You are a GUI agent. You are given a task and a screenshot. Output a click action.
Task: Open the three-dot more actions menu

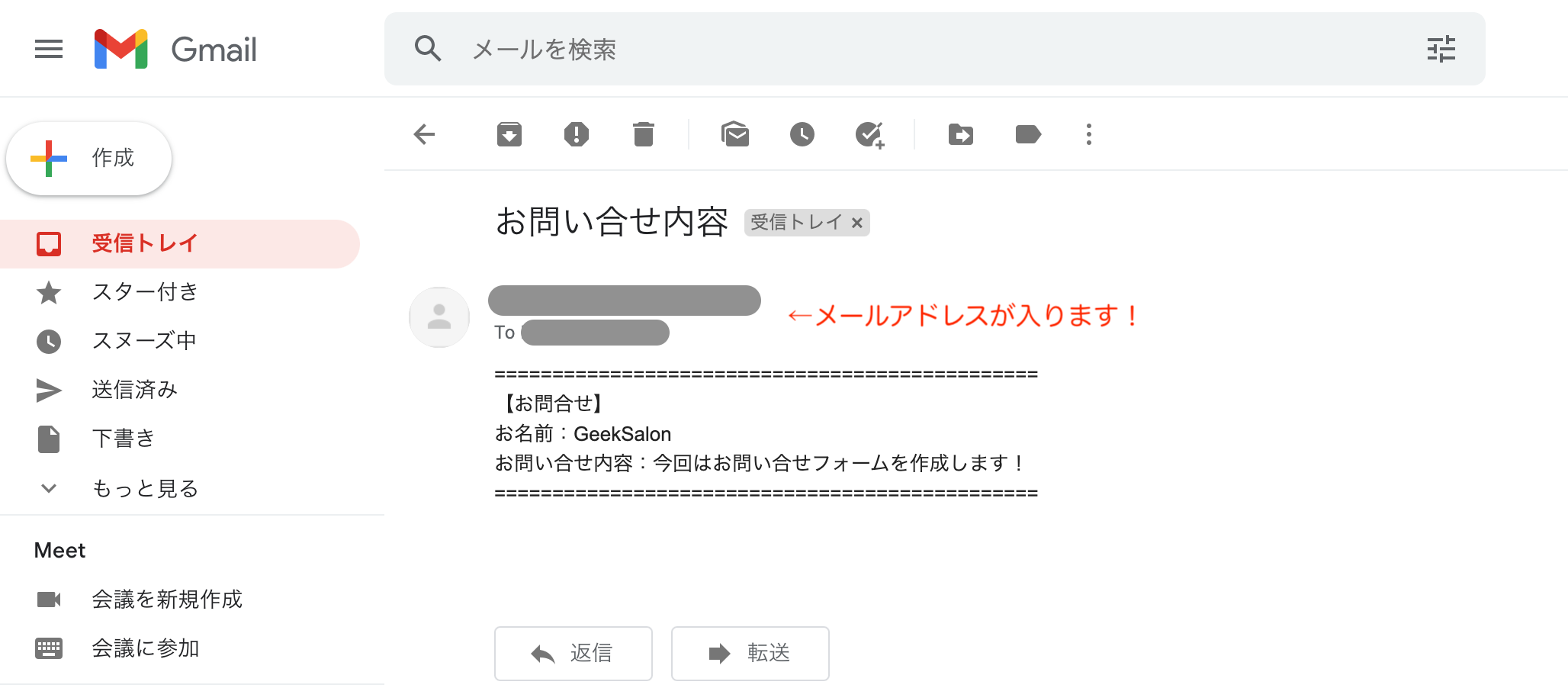1088,133
